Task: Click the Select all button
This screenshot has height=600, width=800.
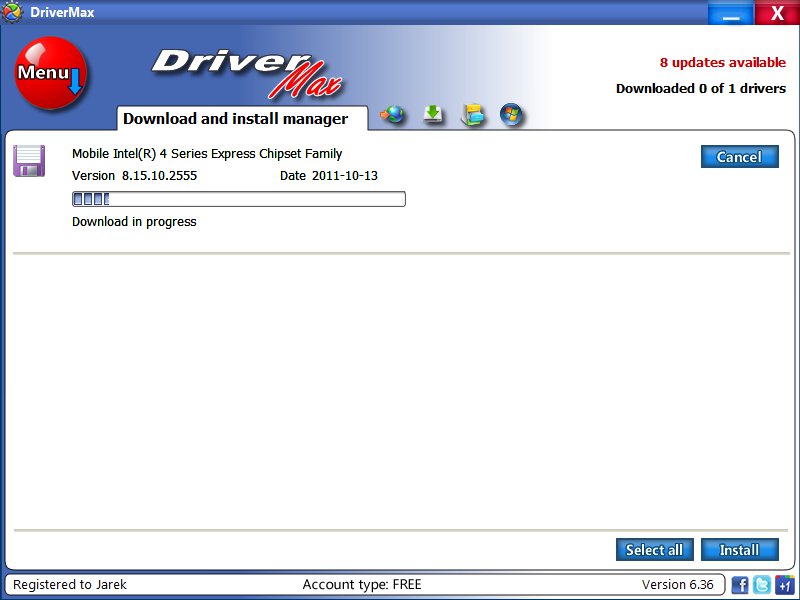Action: [x=655, y=549]
